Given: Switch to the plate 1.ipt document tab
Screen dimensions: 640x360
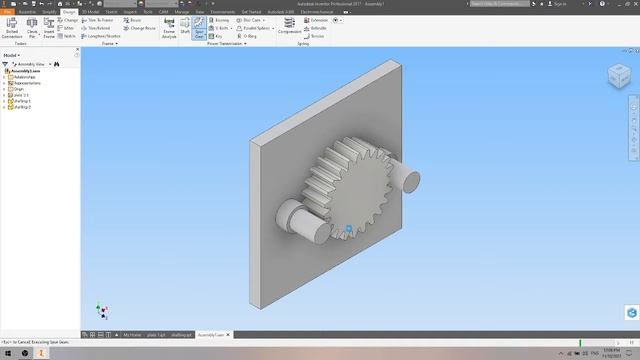Looking at the screenshot, I should pos(156,335).
